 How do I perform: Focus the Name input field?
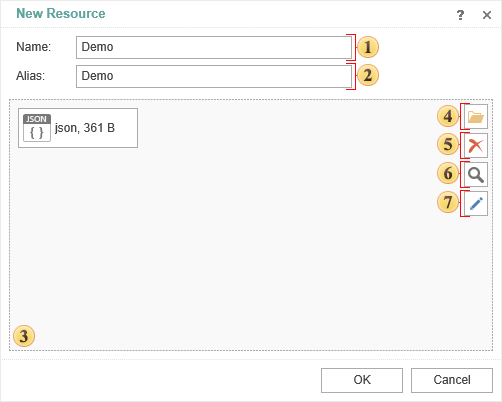point(214,47)
